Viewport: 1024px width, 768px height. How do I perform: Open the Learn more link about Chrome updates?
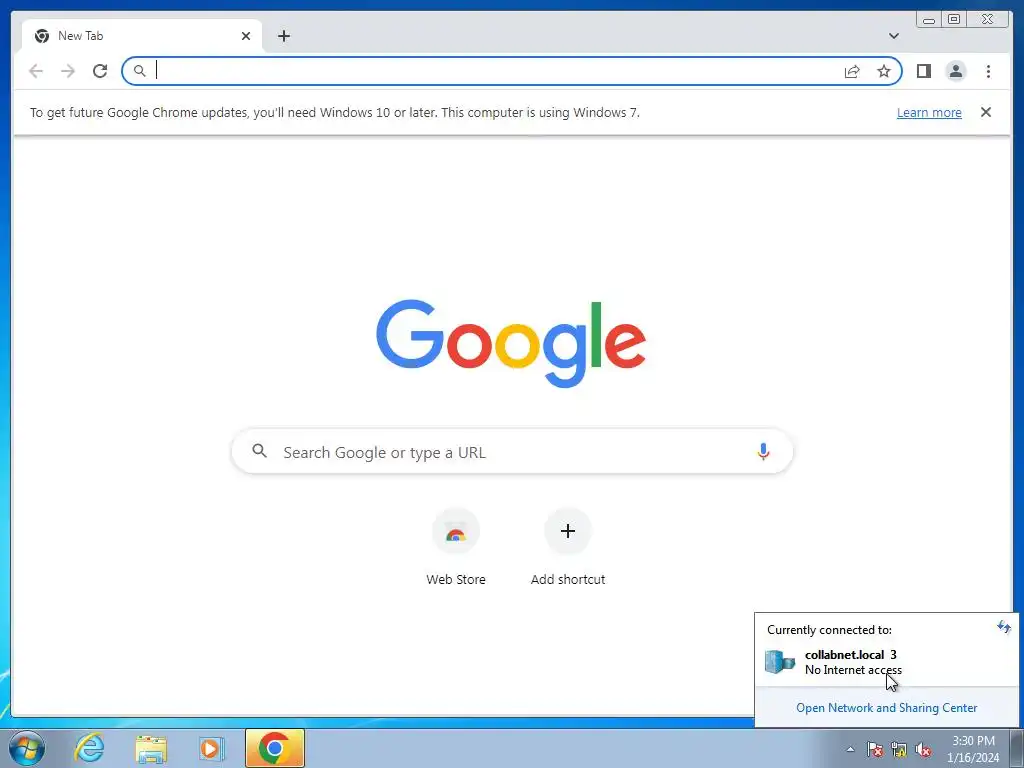click(x=929, y=112)
